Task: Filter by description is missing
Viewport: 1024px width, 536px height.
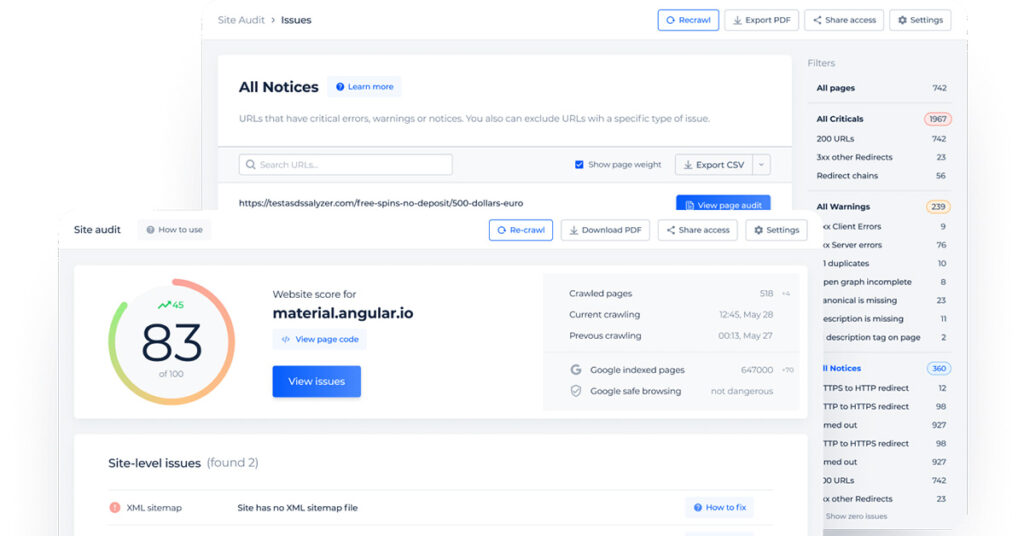Action: [884, 319]
